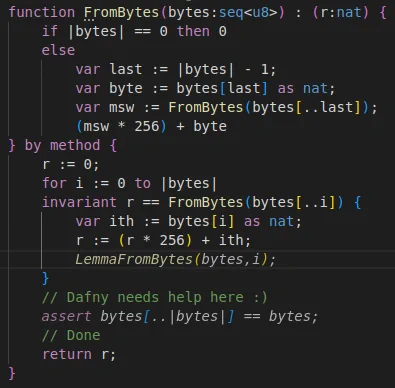Click the 'return' keyword
Screen dimensions: 395x388
(67, 354)
